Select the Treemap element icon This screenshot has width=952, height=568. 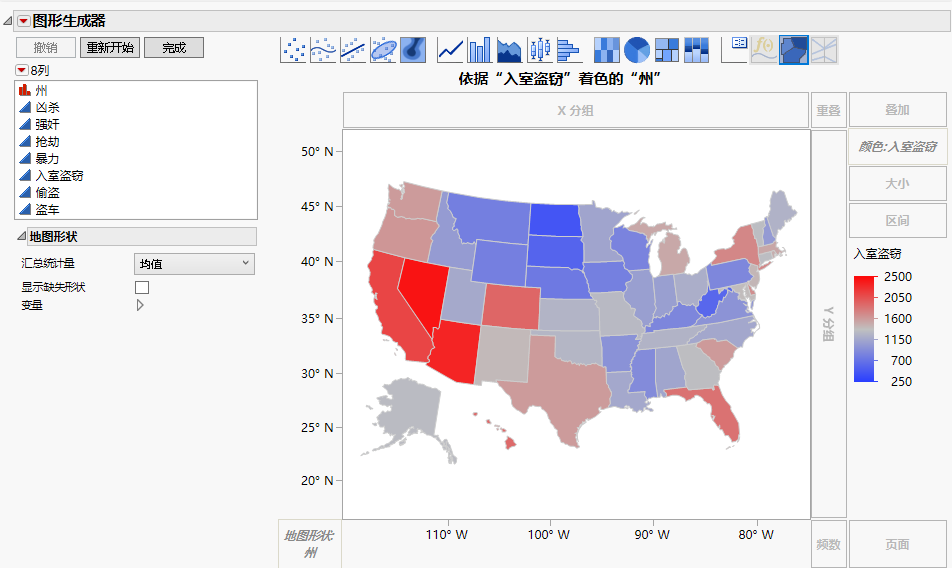point(666,50)
